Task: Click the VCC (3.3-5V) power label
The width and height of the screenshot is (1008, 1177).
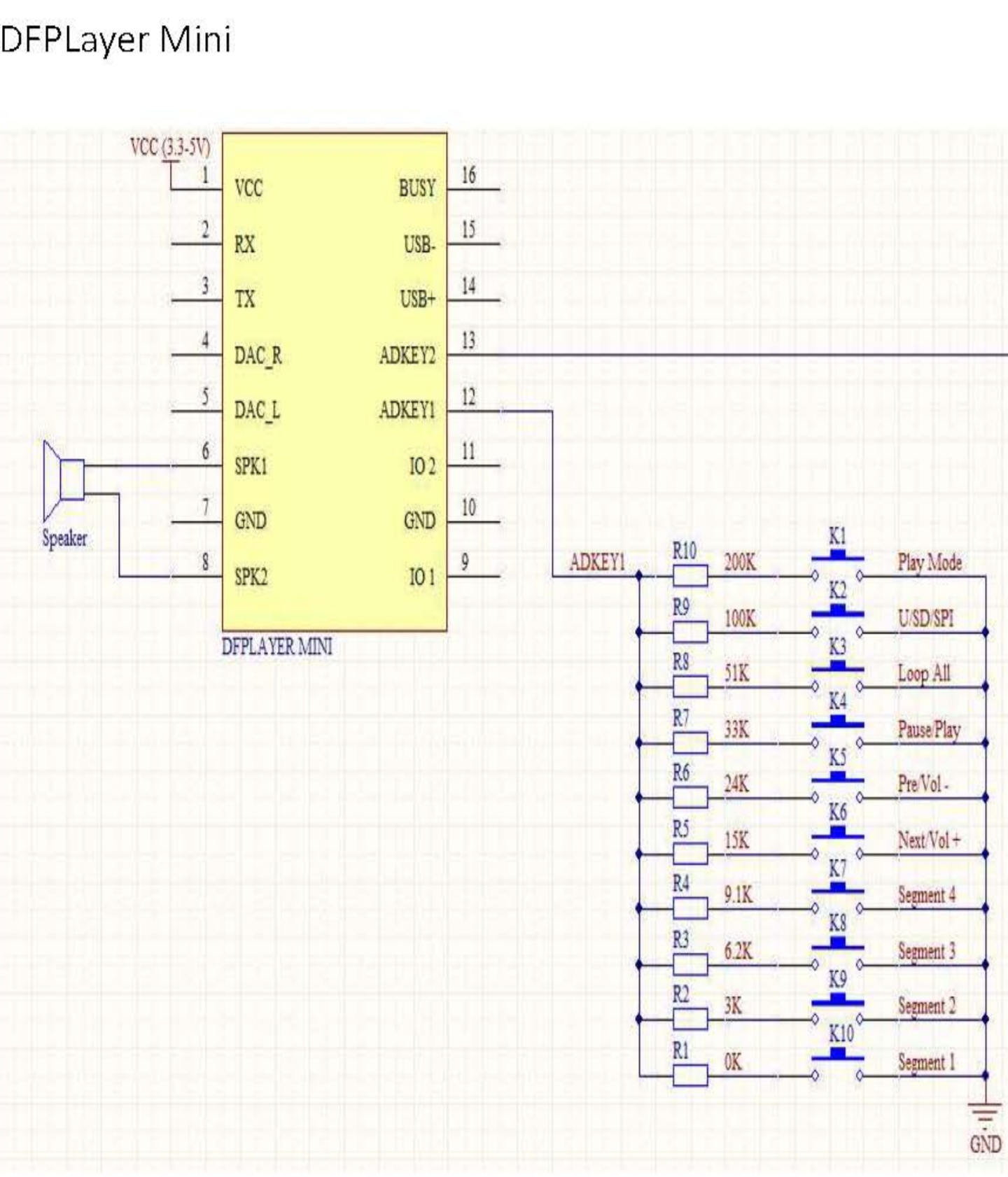Action: (170, 148)
